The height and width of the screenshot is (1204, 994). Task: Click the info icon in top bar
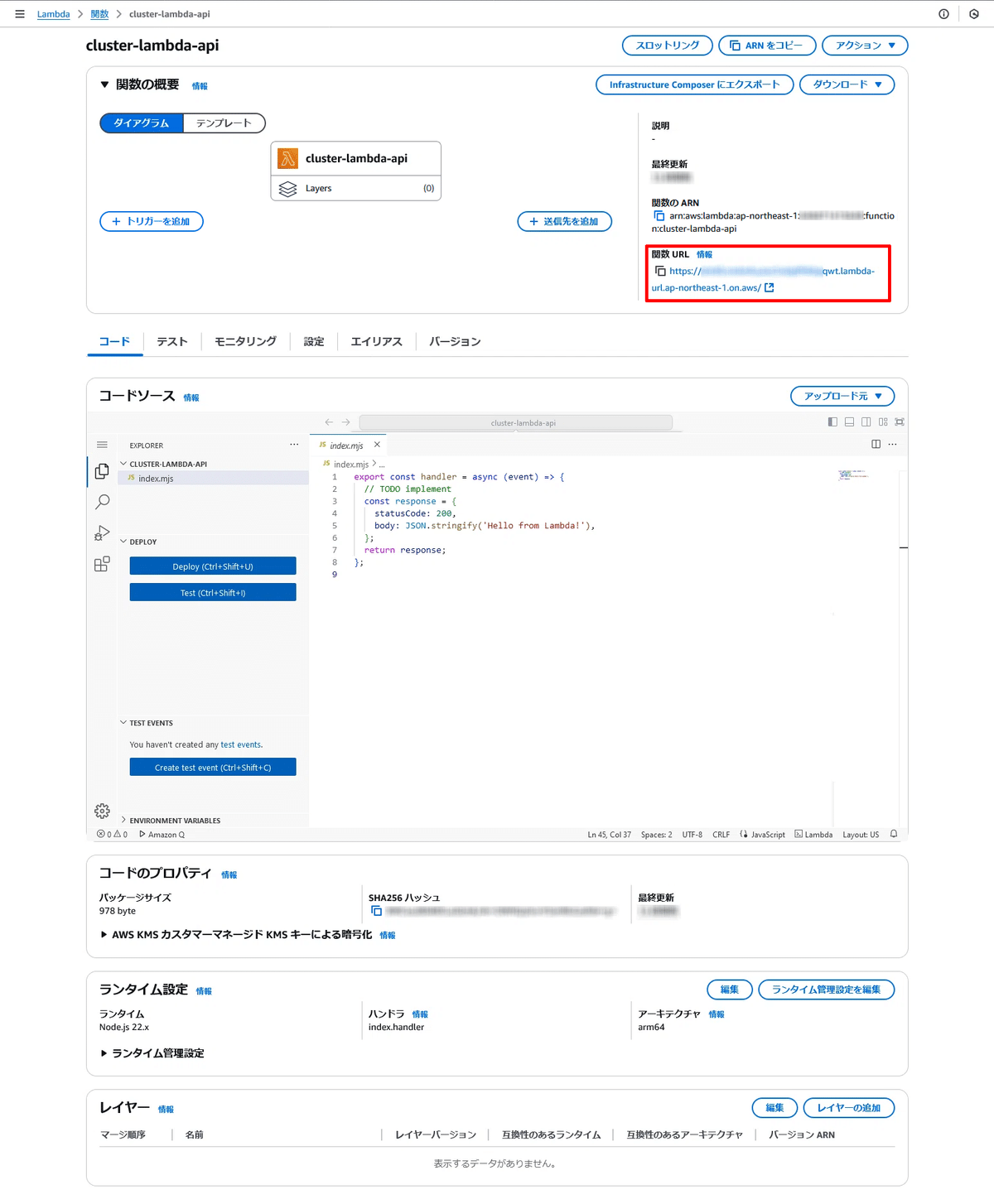pos(943,14)
